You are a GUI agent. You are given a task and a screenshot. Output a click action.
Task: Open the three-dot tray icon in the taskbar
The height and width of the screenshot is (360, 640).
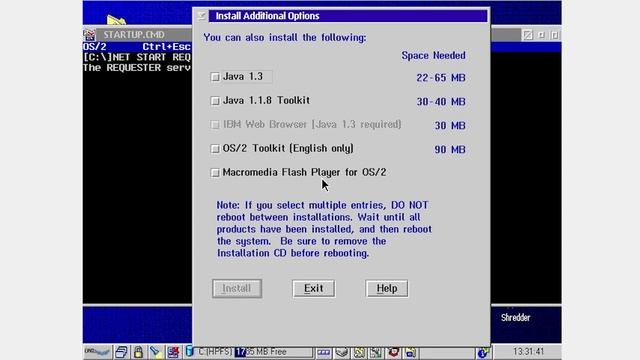coord(323,352)
